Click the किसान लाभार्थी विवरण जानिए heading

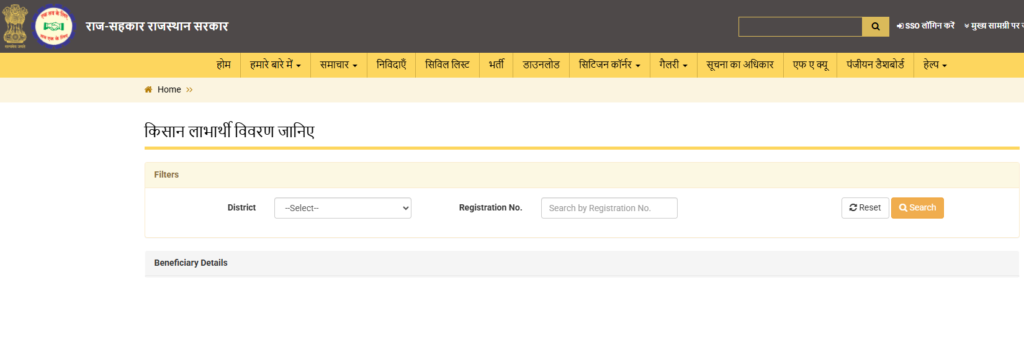229,131
